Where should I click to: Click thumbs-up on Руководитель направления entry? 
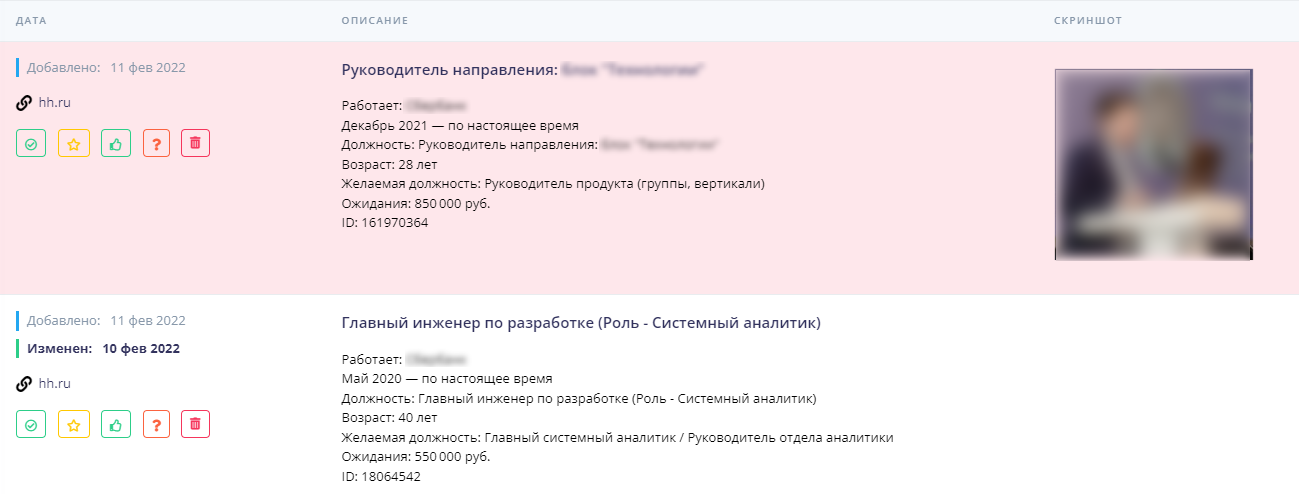[x=116, y=144]
